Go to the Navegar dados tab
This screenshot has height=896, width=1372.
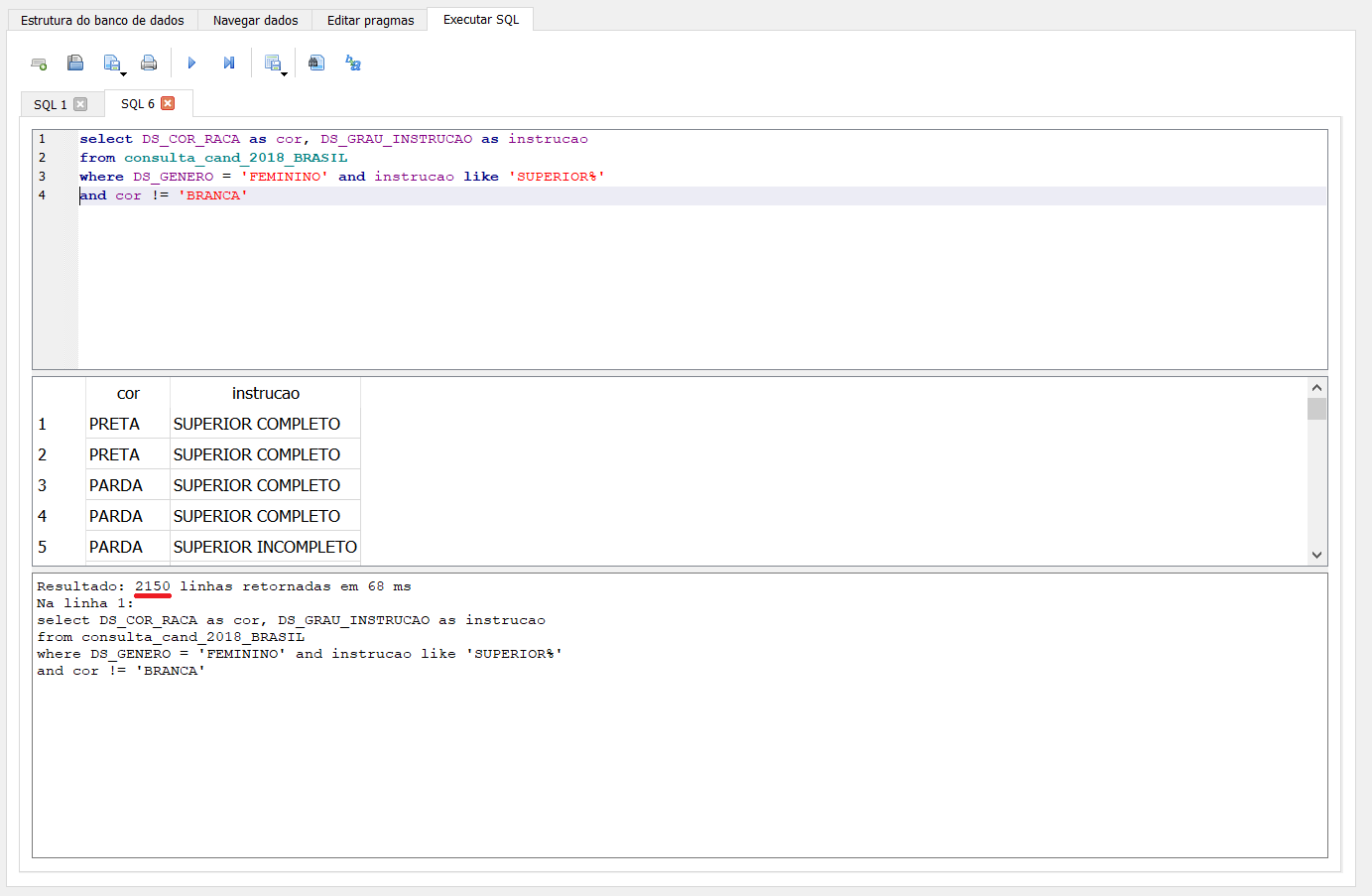pos(255,20)
